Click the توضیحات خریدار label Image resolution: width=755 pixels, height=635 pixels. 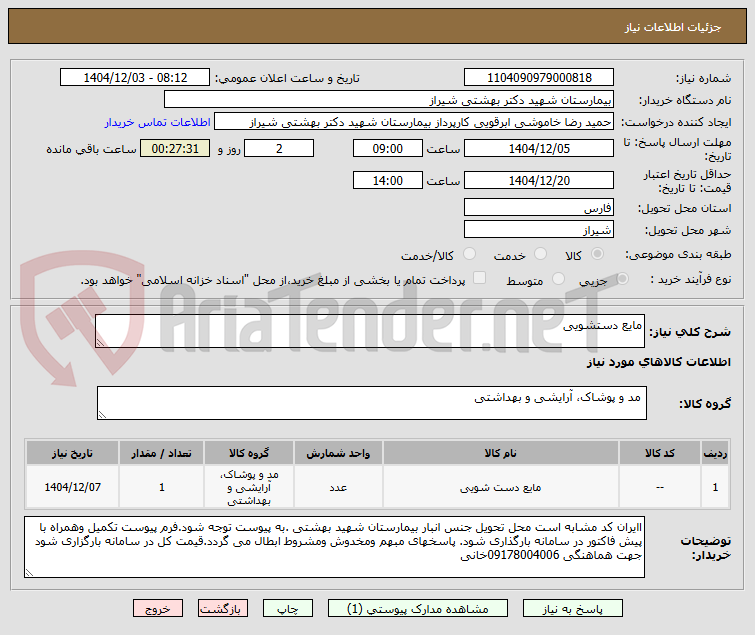705,548
